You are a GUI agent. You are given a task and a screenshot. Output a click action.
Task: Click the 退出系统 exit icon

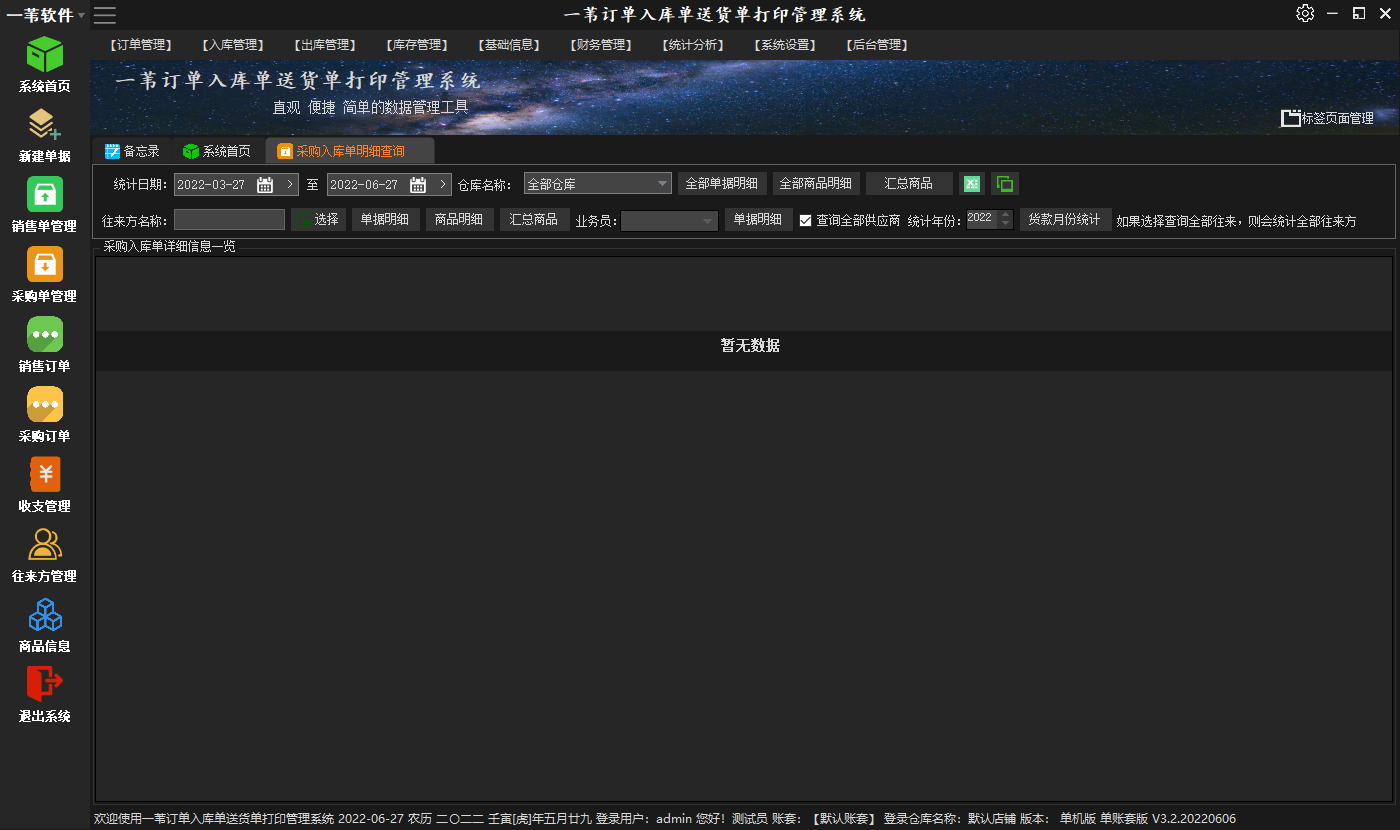(45, 684)
